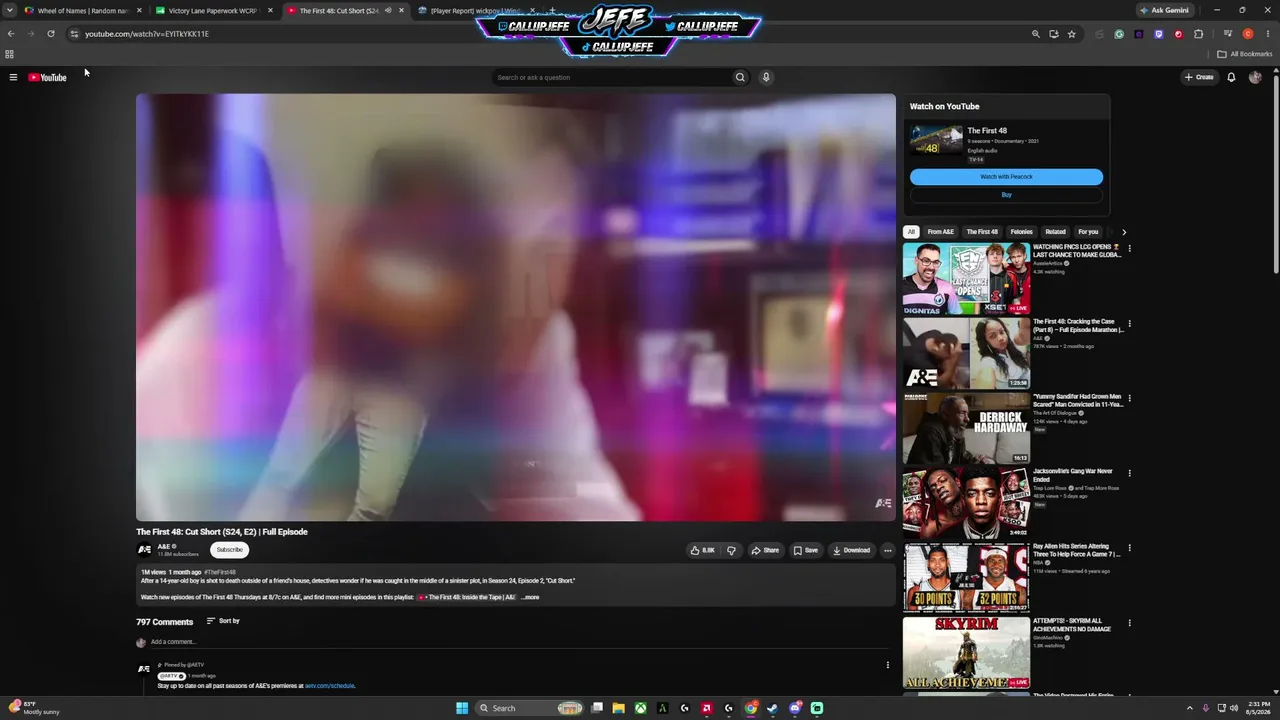Reload the page in Chrome

point(51,34)
